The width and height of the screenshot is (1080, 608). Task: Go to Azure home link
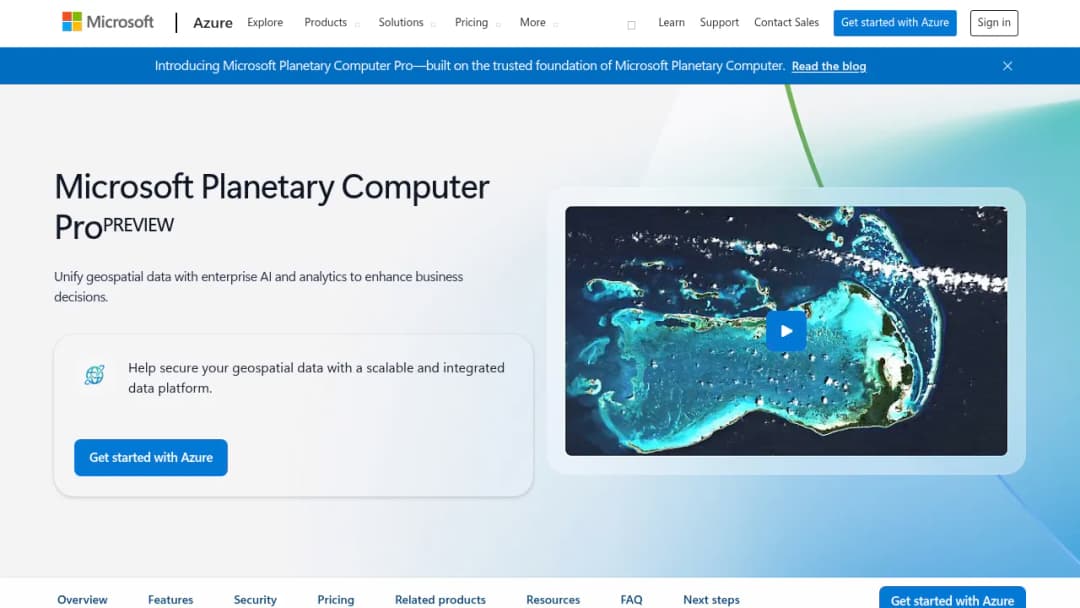pos(213,23)
